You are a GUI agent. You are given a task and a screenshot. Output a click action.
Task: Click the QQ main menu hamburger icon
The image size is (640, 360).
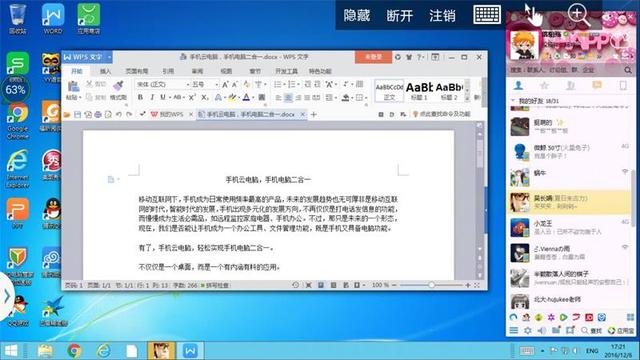pyautogui.click(x=514, y=330)
